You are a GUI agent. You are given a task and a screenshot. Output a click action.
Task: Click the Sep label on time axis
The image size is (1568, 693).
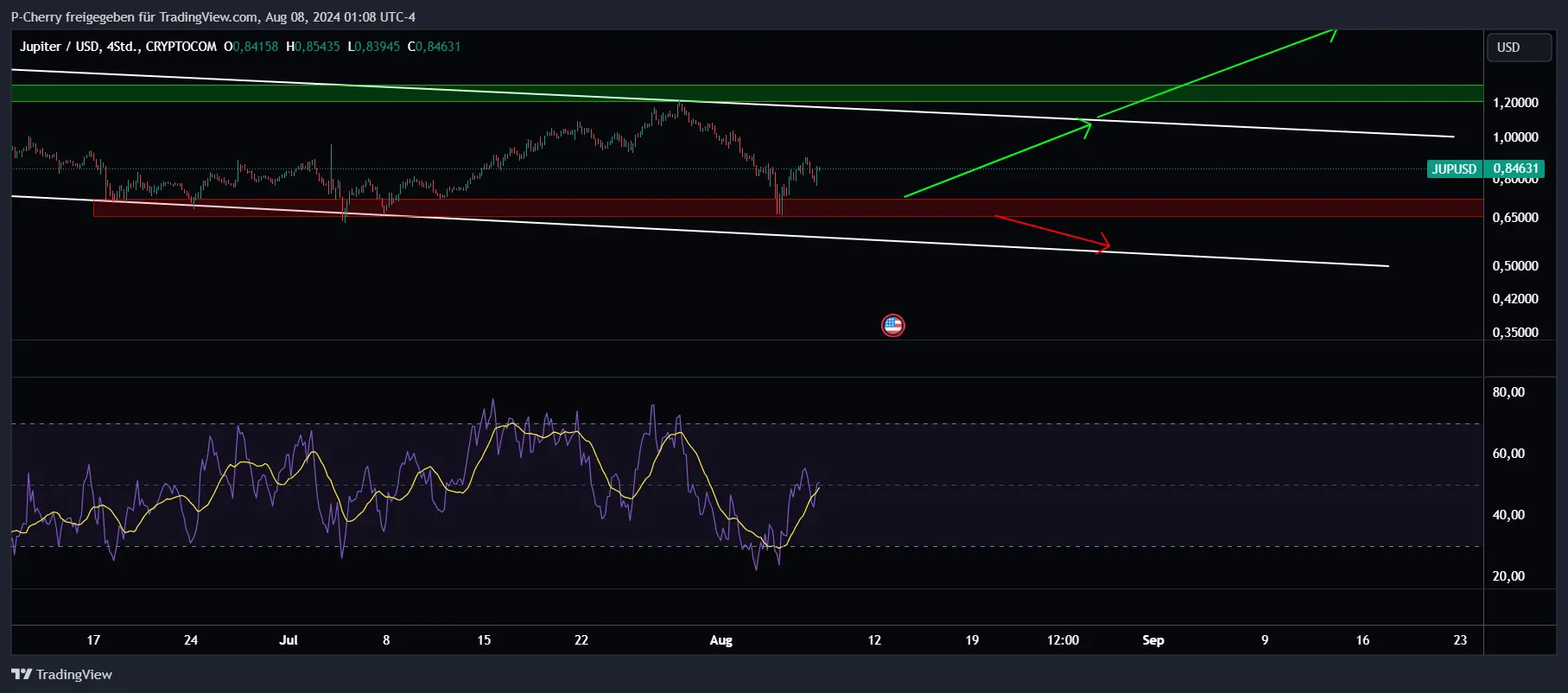[x=1153, y=640]
